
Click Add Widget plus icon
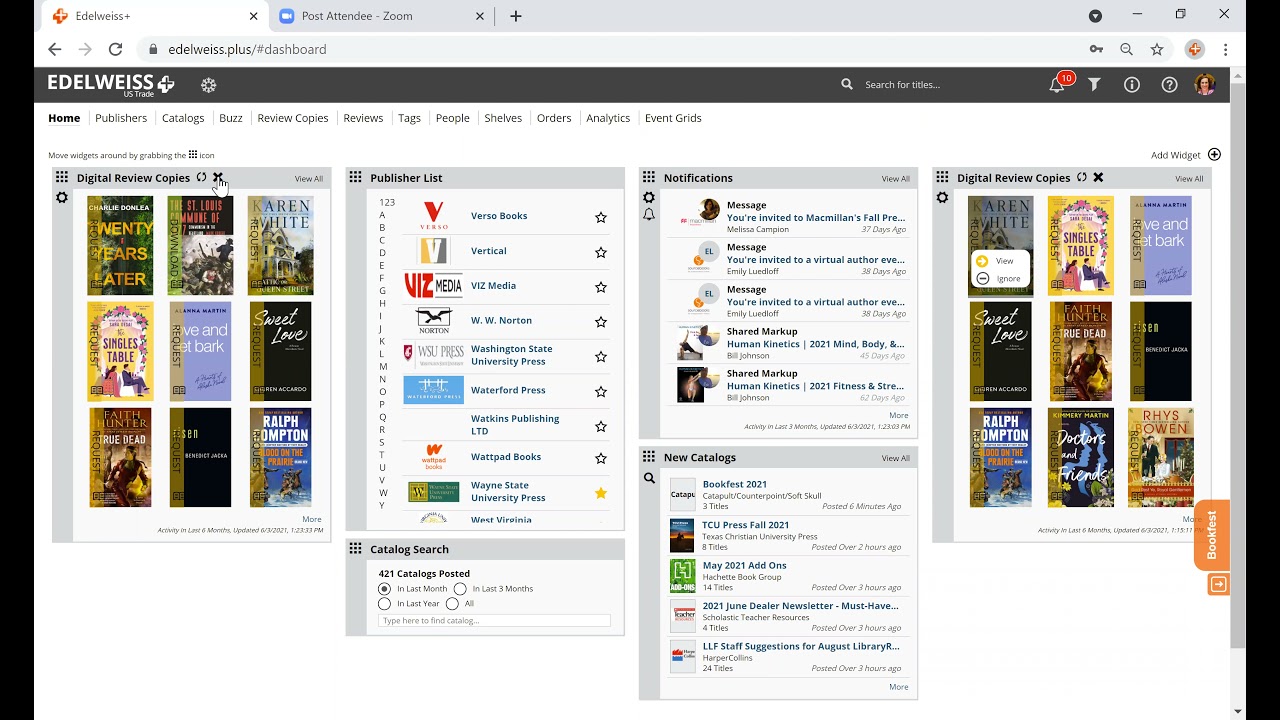click(x=1214, y=155)
